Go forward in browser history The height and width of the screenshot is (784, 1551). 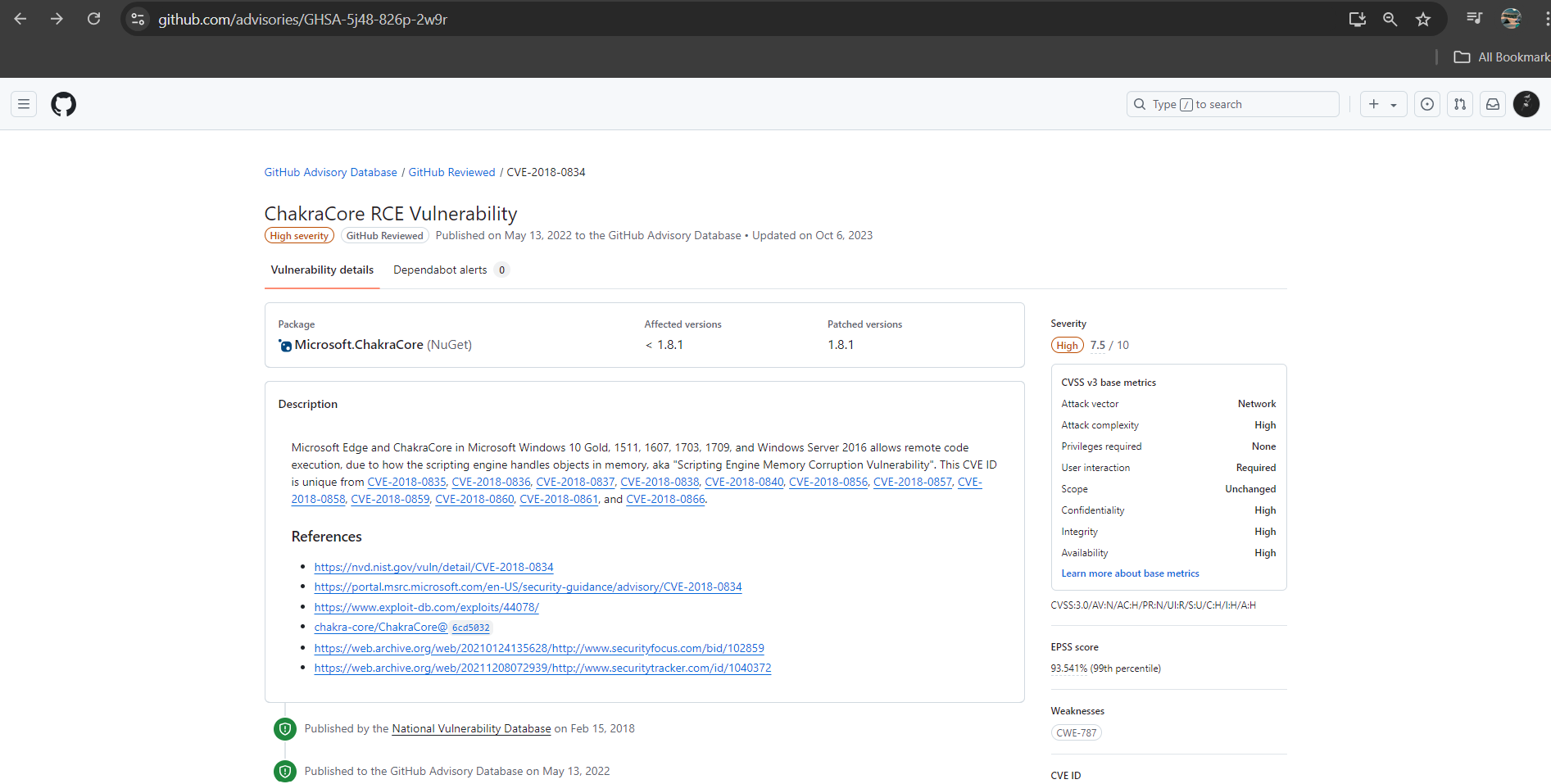coord(57,19)
